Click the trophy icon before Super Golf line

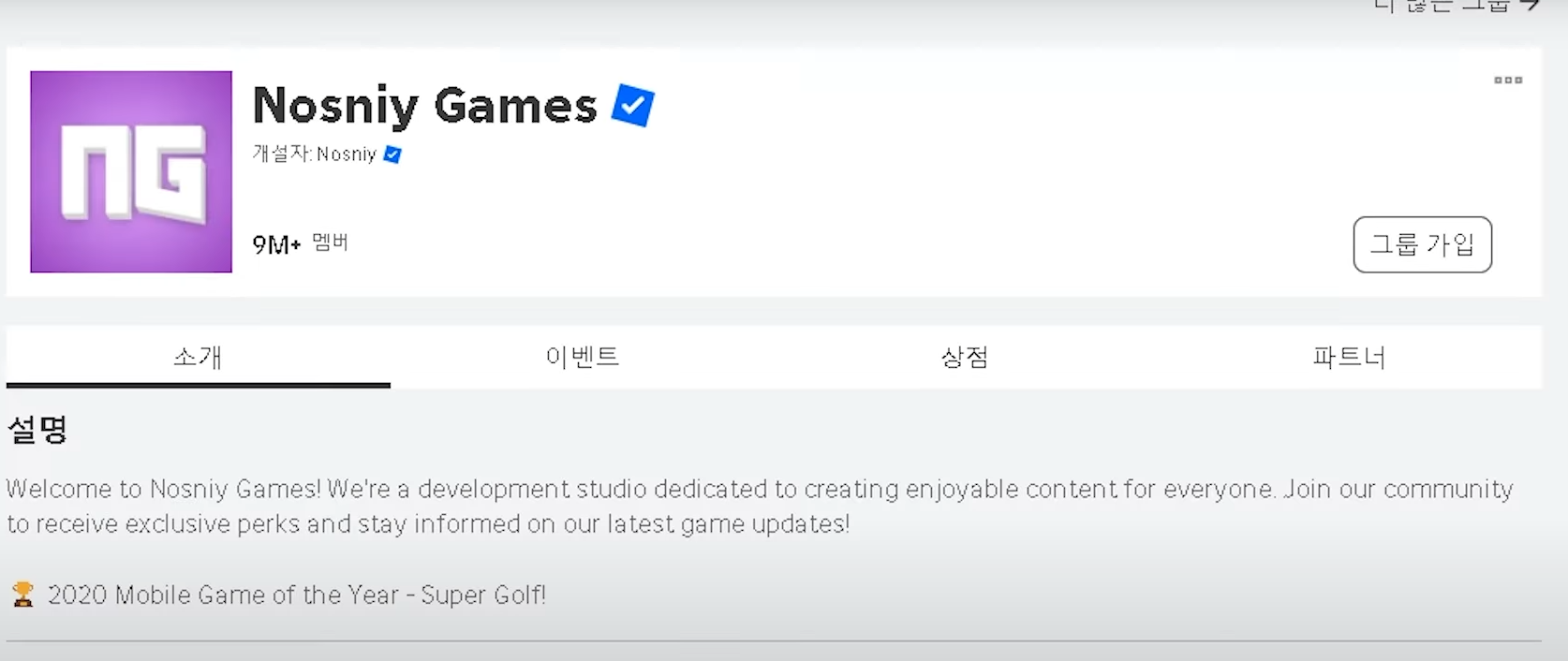pos(22,595)
